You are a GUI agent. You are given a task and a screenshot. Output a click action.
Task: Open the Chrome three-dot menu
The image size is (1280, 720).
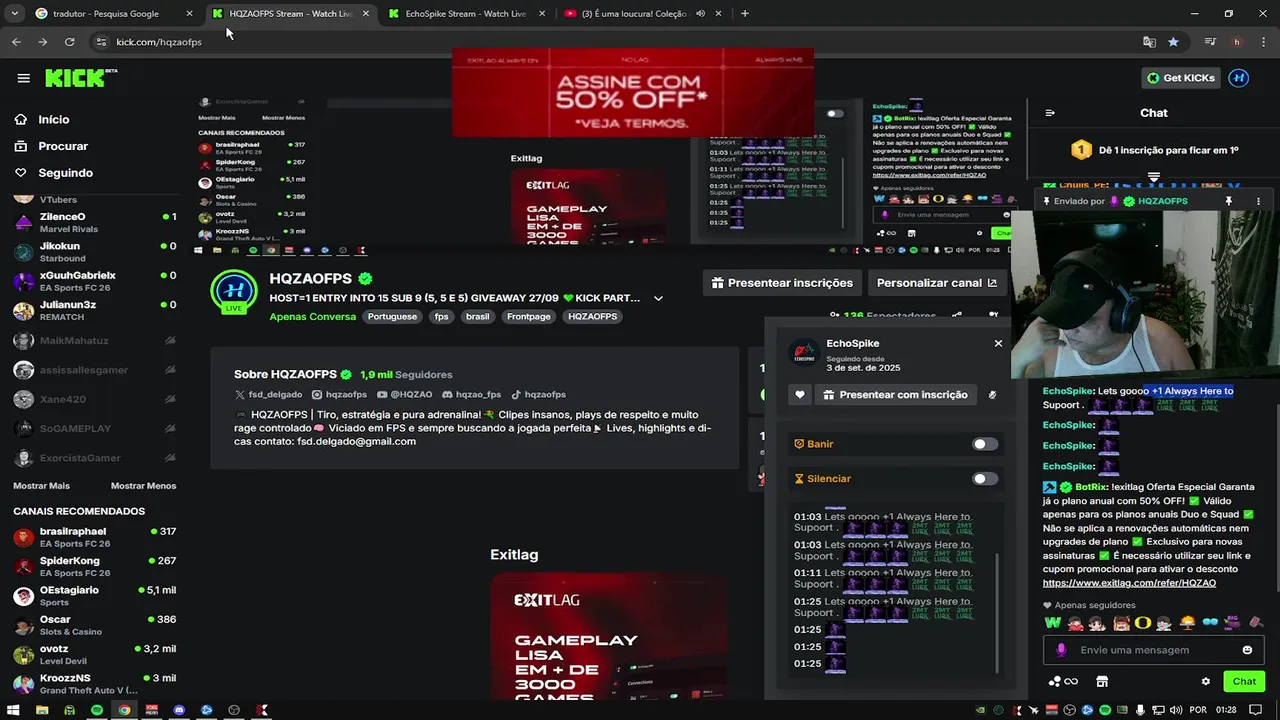[x=1262, y=42]
